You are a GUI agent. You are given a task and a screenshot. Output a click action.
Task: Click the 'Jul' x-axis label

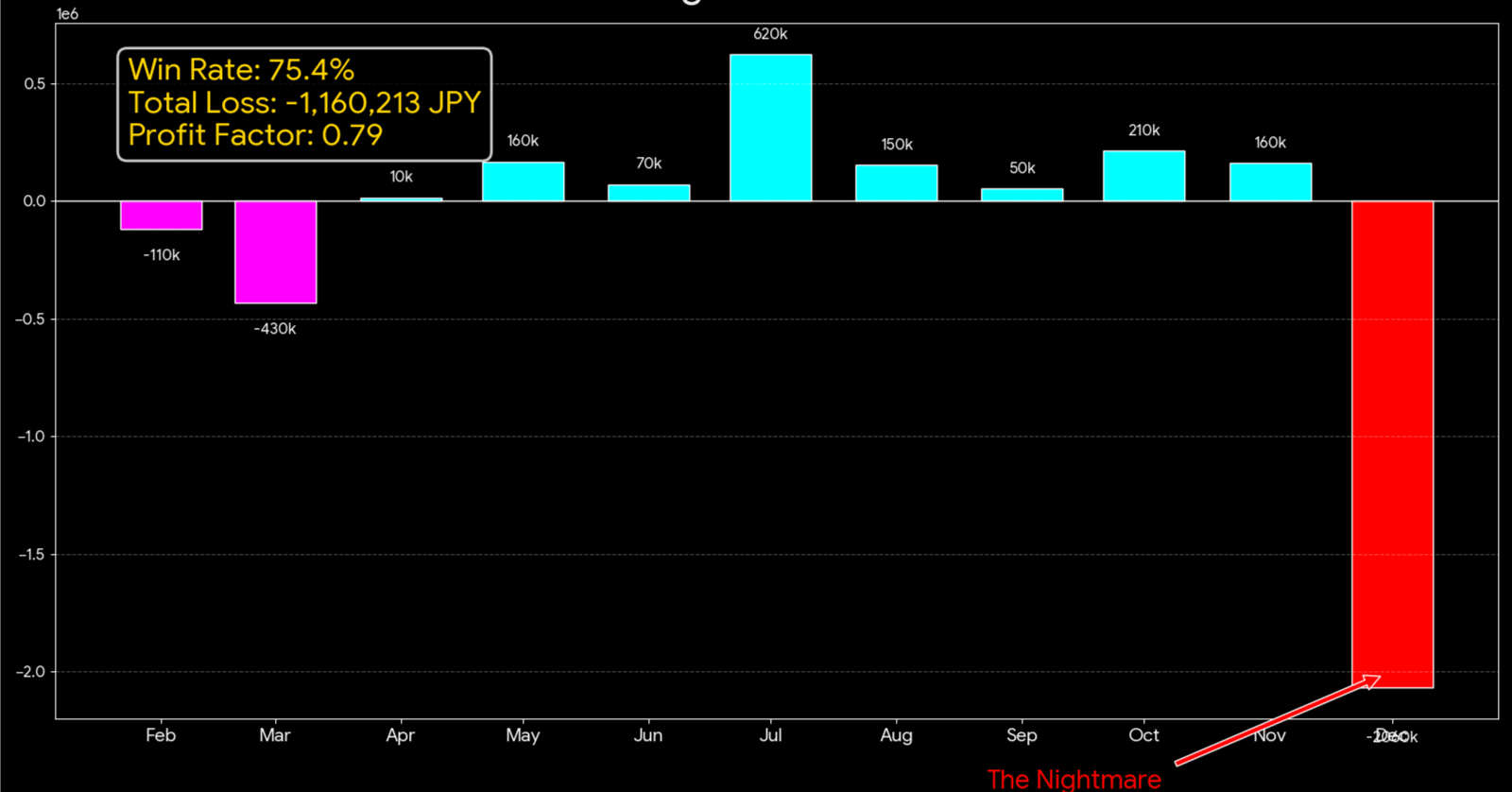(770, 734)
